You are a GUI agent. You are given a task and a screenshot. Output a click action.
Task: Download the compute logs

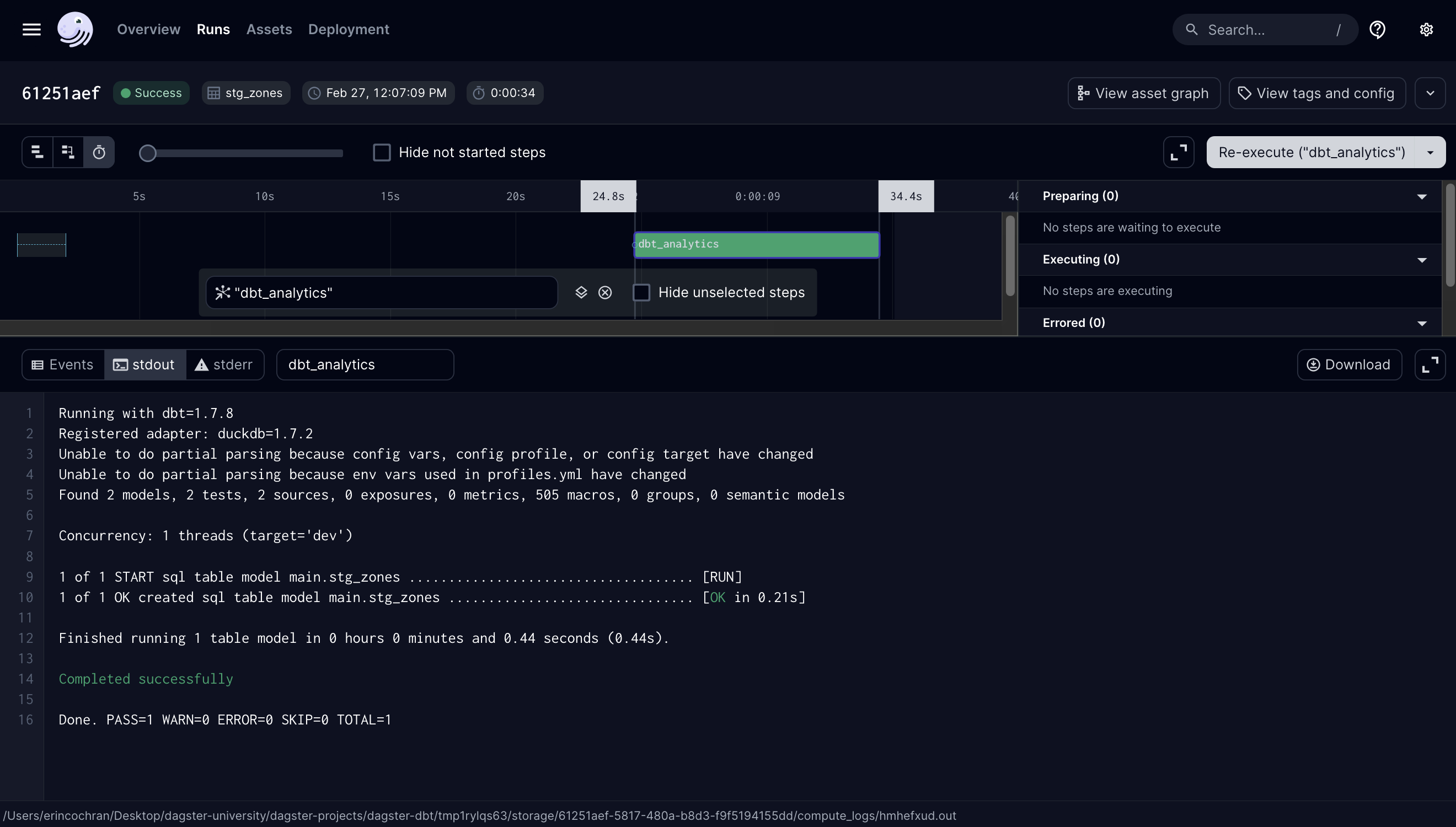[x=1349, y=364]
